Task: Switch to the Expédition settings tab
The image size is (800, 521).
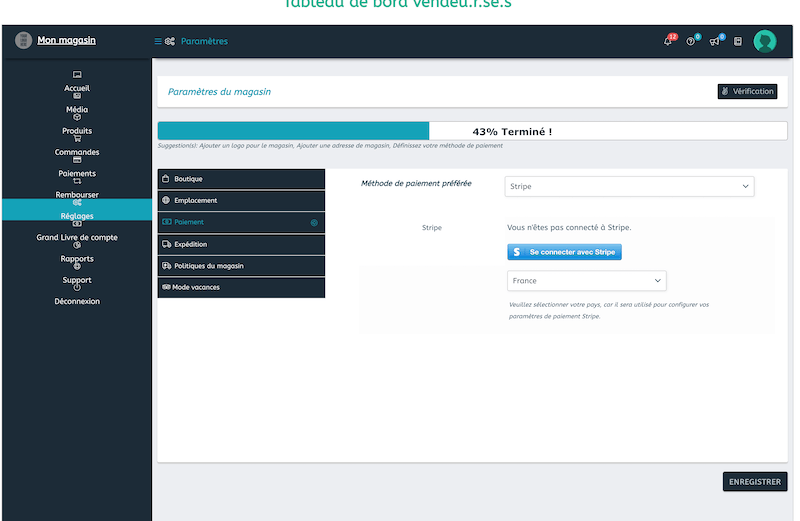Action: coord(241,244)
